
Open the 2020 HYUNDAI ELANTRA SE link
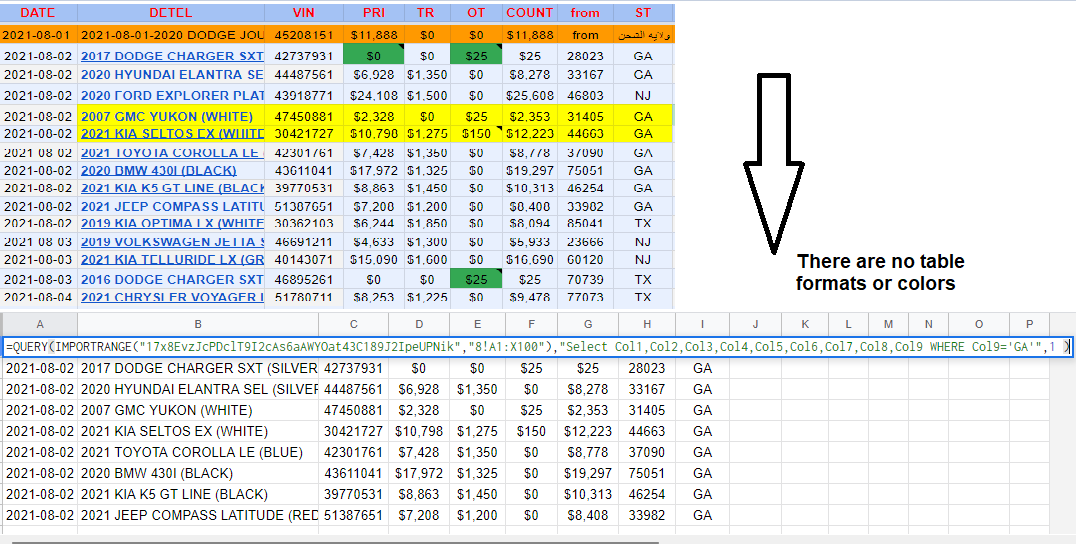172,75
